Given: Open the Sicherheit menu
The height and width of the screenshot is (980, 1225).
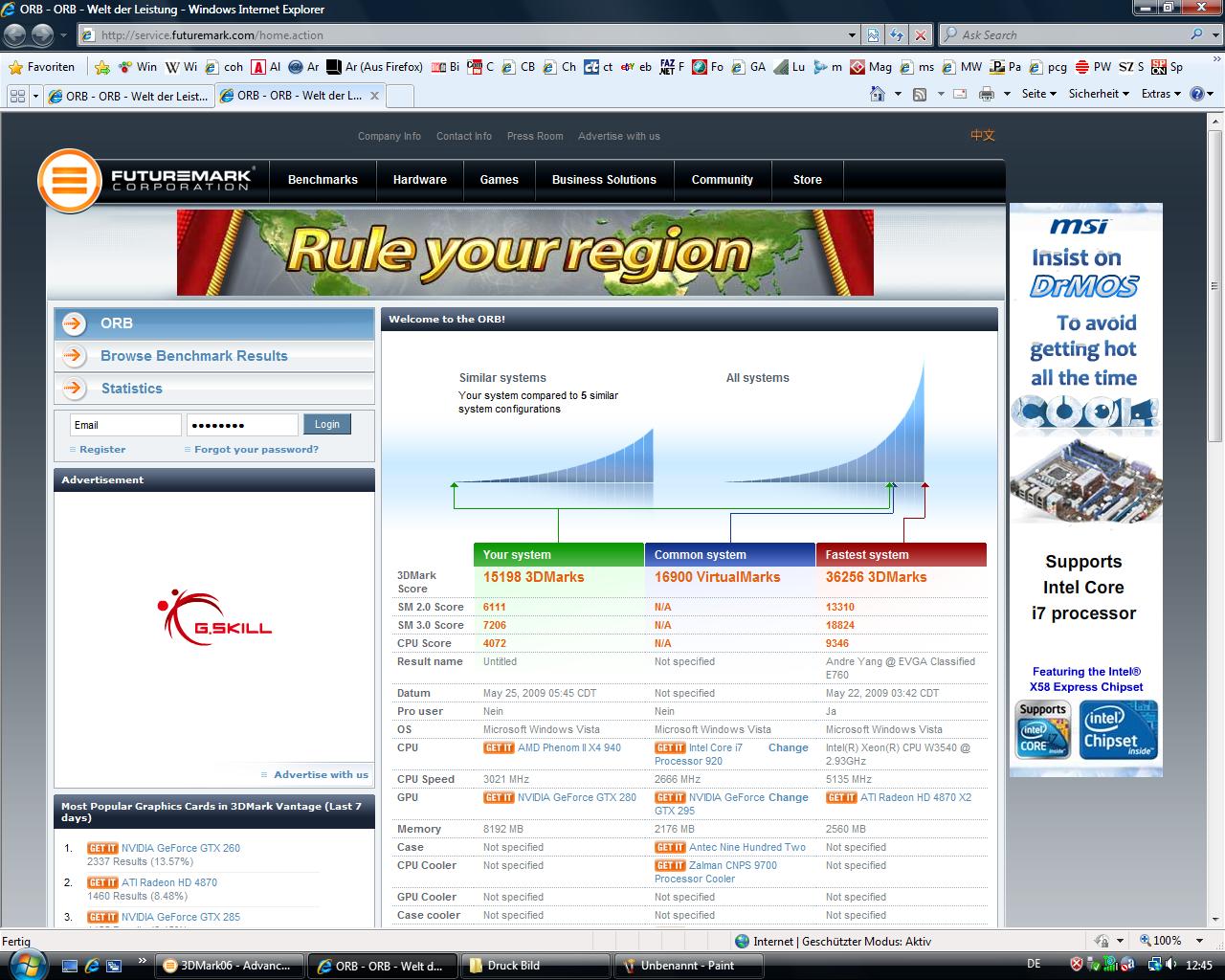Looking at the screenshot, I should (x=1099, y=94).
